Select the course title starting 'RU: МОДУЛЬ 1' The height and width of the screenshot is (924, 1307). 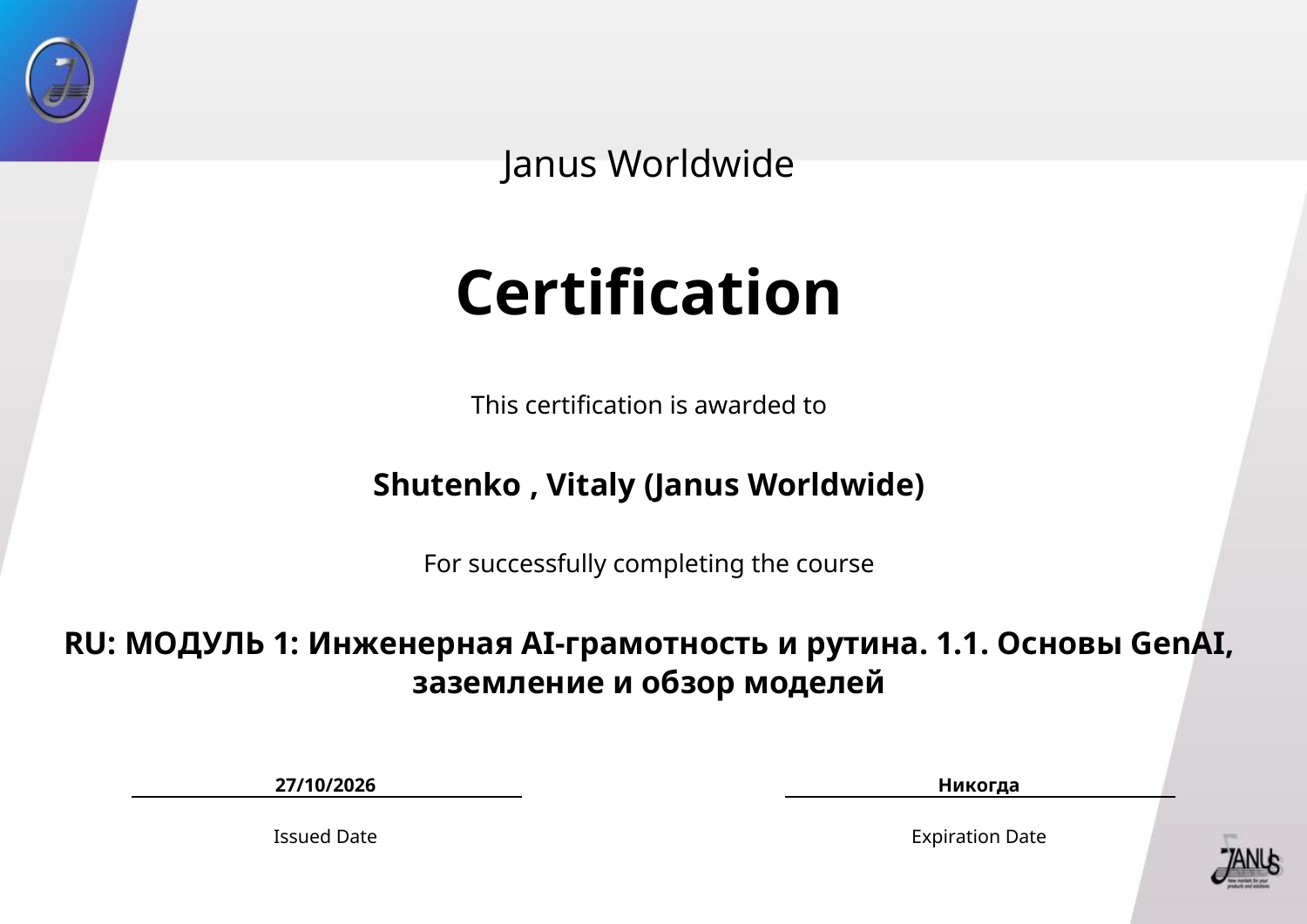(648, 663)
